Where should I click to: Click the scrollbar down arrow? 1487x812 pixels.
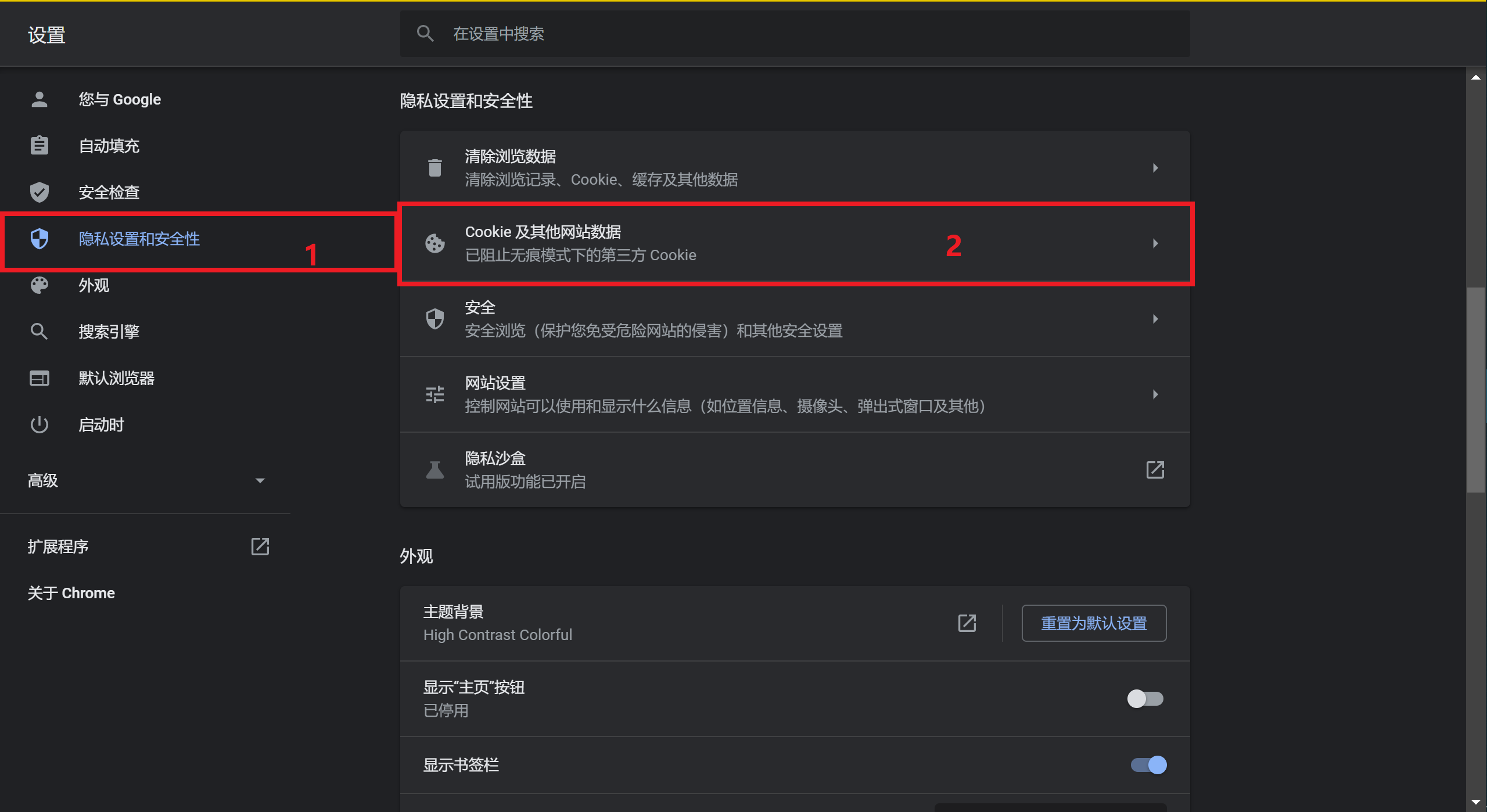click(x=1476, y=802)
